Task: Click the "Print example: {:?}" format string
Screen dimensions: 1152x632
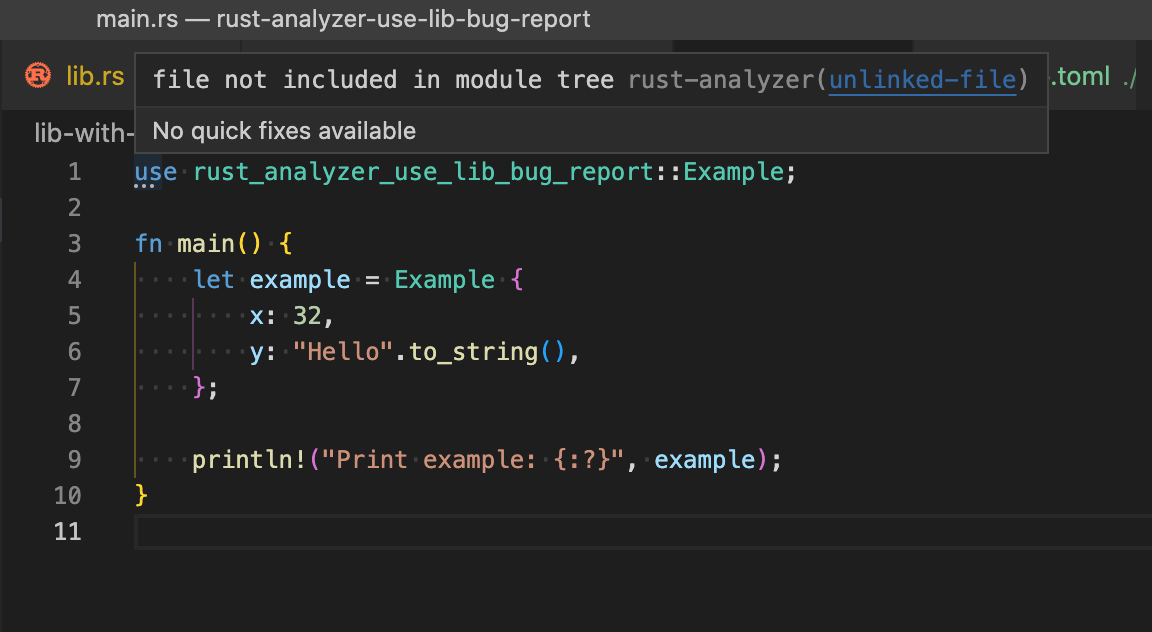Action: pos(473,459)
